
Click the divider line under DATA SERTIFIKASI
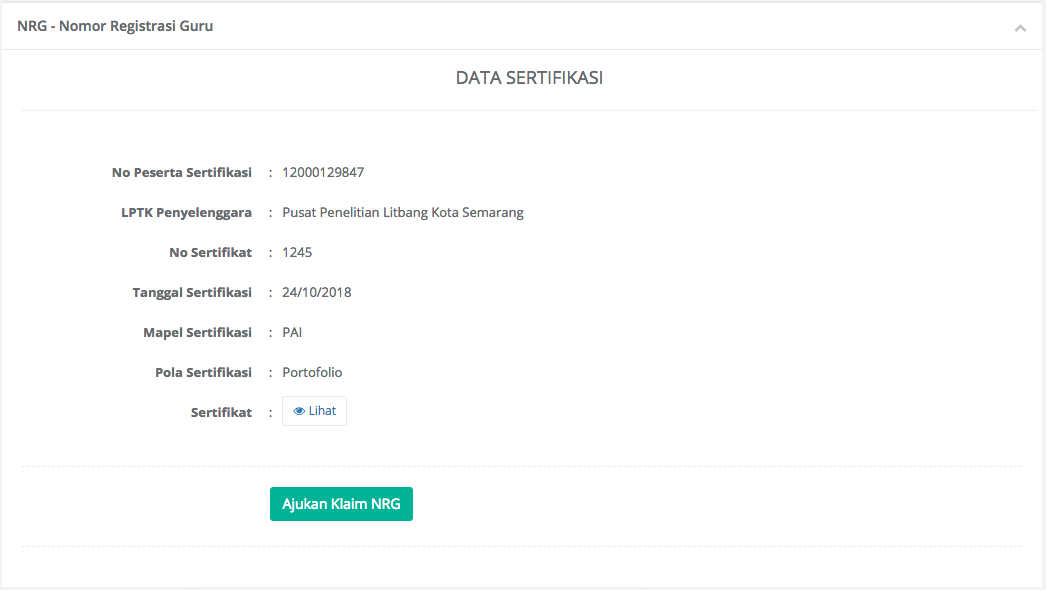[529, 110]
